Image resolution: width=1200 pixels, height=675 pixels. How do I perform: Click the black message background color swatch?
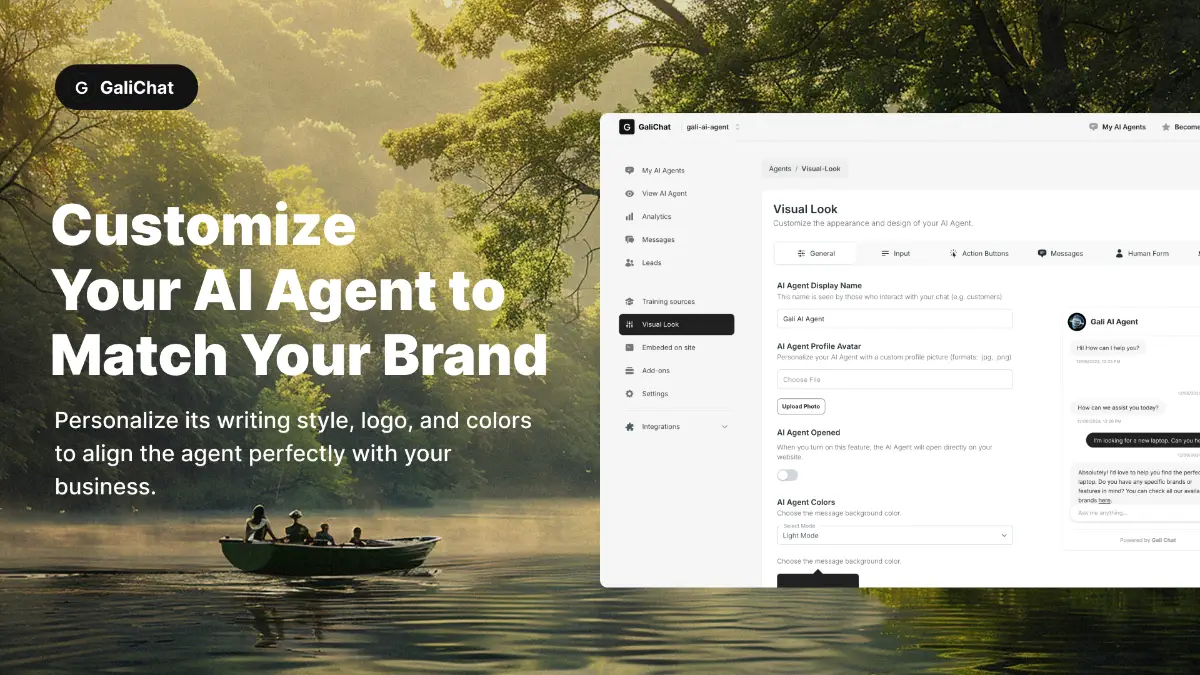coord(817,580)
